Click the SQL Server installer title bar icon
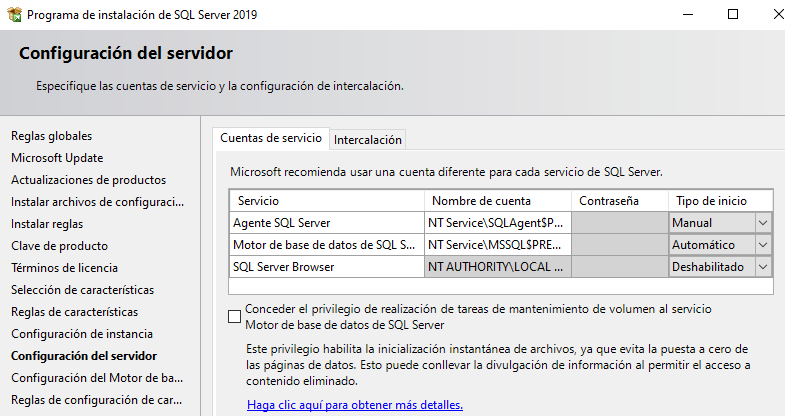This screenshot has width=785, height=416. [x=14, y=15]
